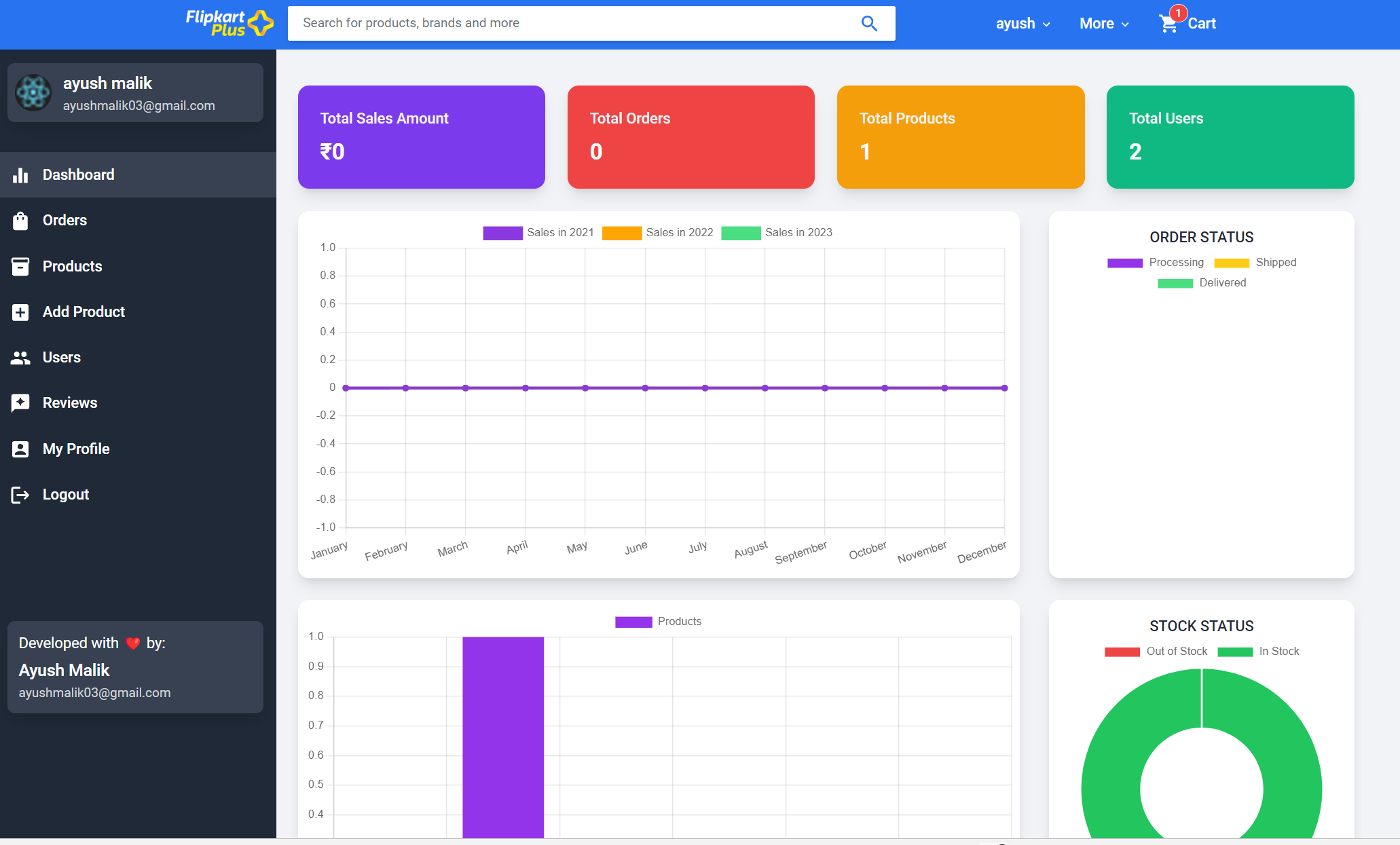Select Logout in the sidebar
Image resolution: width=1400 pixels, height=845 pixels.
point(138,495)
